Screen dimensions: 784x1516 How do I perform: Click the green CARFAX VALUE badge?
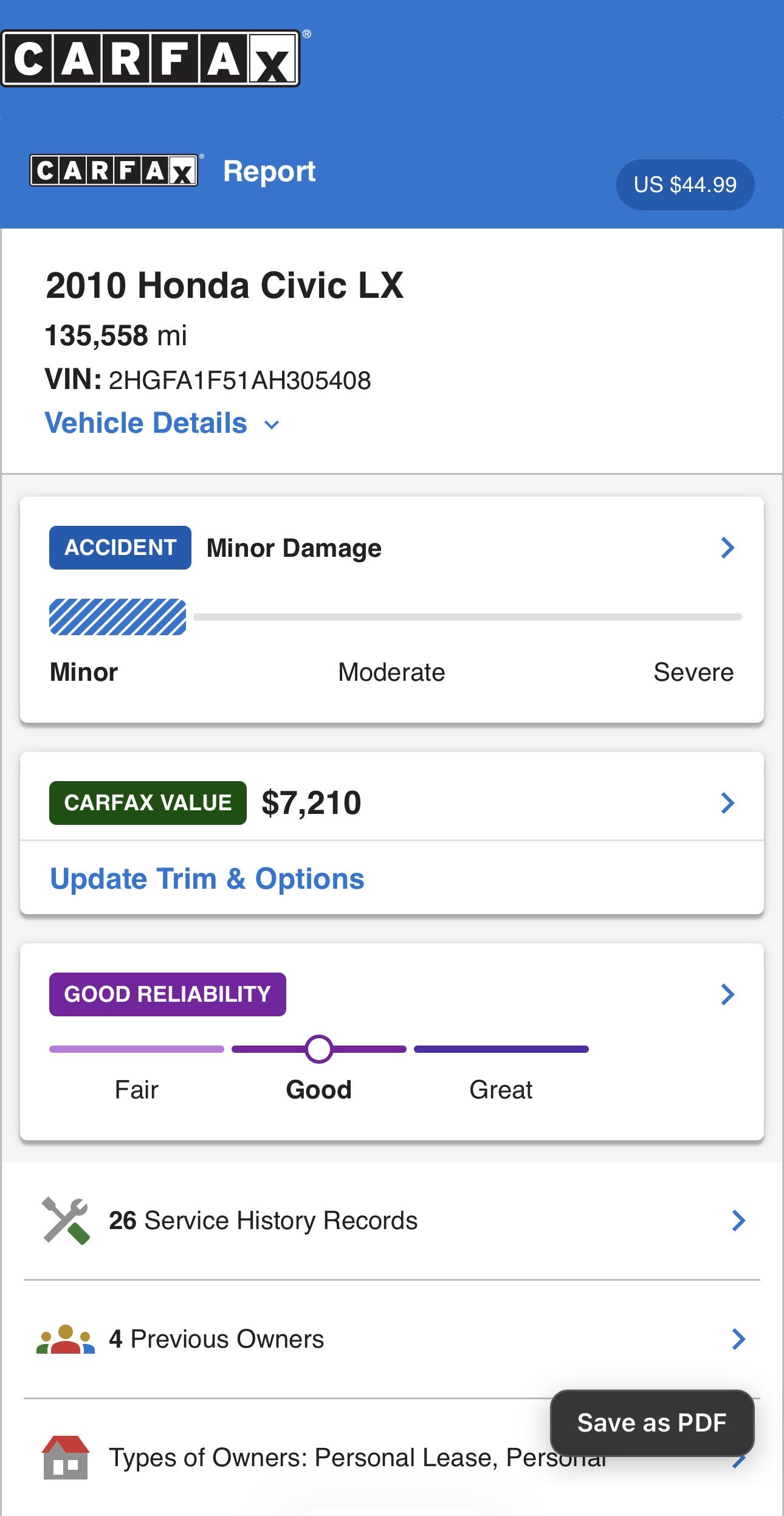pos(148,803)
